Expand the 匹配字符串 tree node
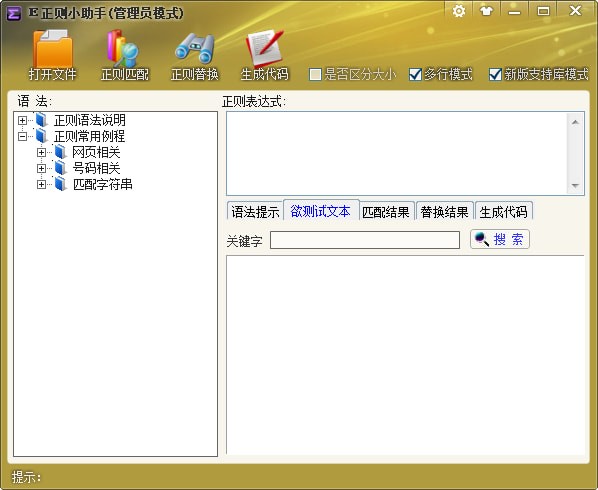 click(x=41, y=185)
